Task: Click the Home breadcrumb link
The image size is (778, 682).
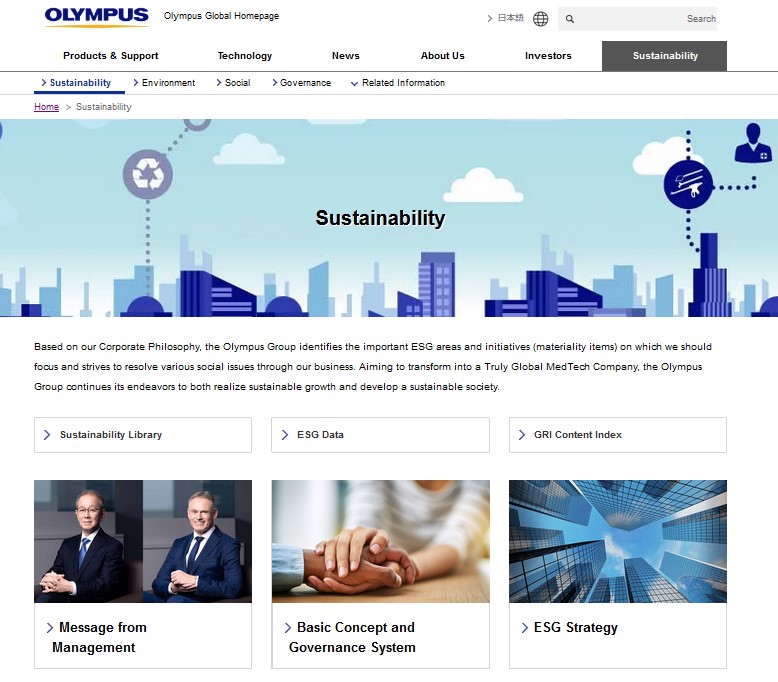Action: click(46, 107)
